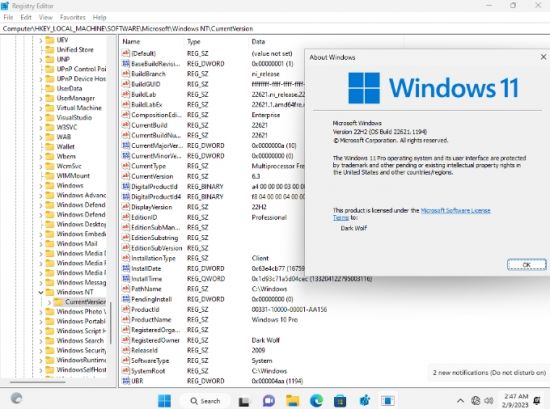
Task: Select the RegisteredOwner string icon
Action: coord(126,340)
